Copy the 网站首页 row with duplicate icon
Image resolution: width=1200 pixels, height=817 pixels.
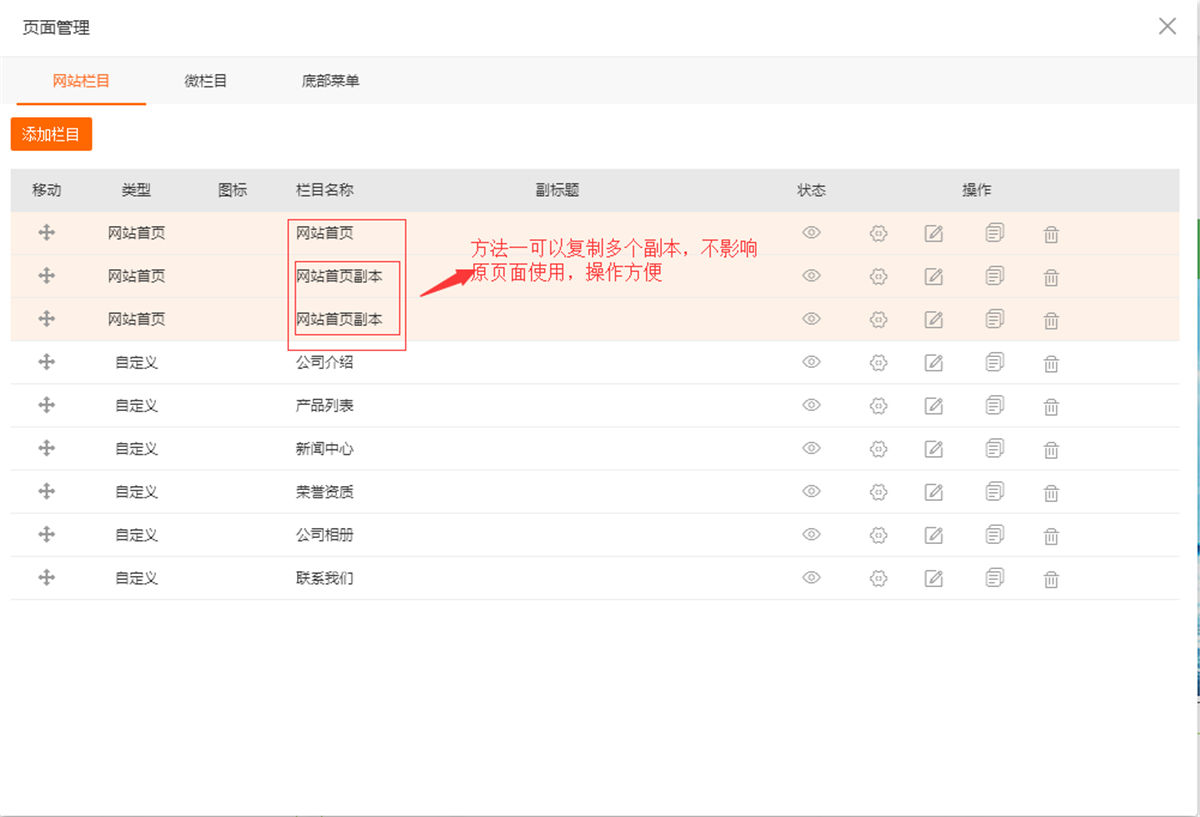click(994, 233)
